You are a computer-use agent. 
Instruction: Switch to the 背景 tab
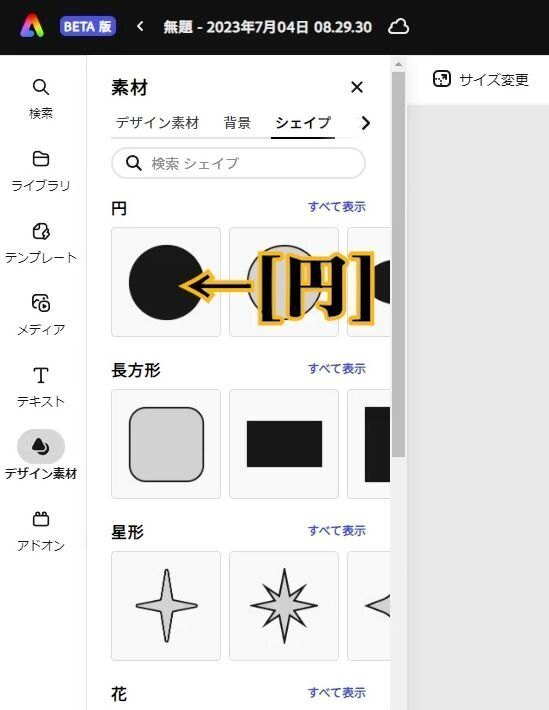[237, 123]
